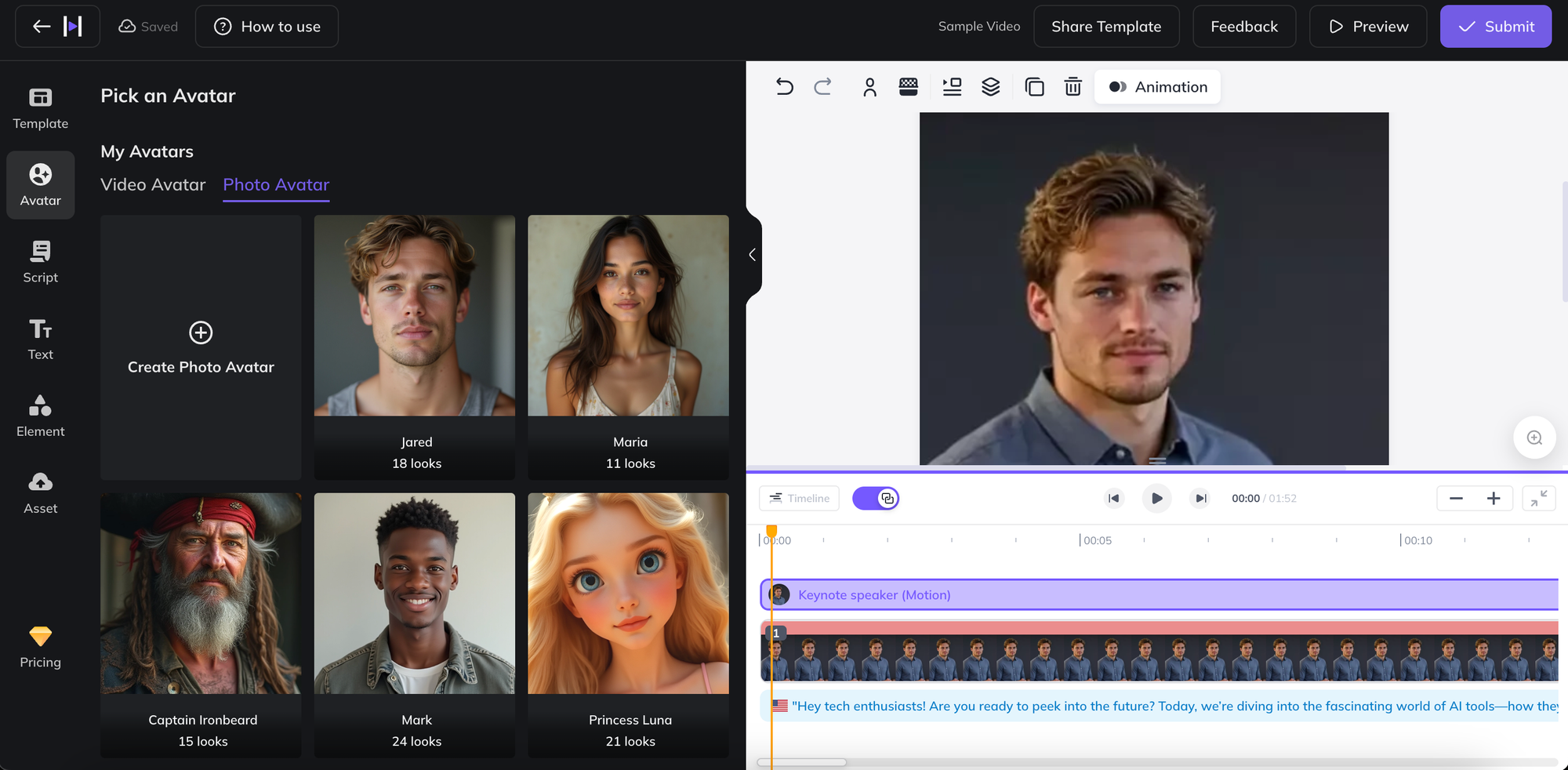Click the avatar on the canvas
The height and width of the screenshot is (770, 1568).
pyautogui.click(x=1154, y=289)
